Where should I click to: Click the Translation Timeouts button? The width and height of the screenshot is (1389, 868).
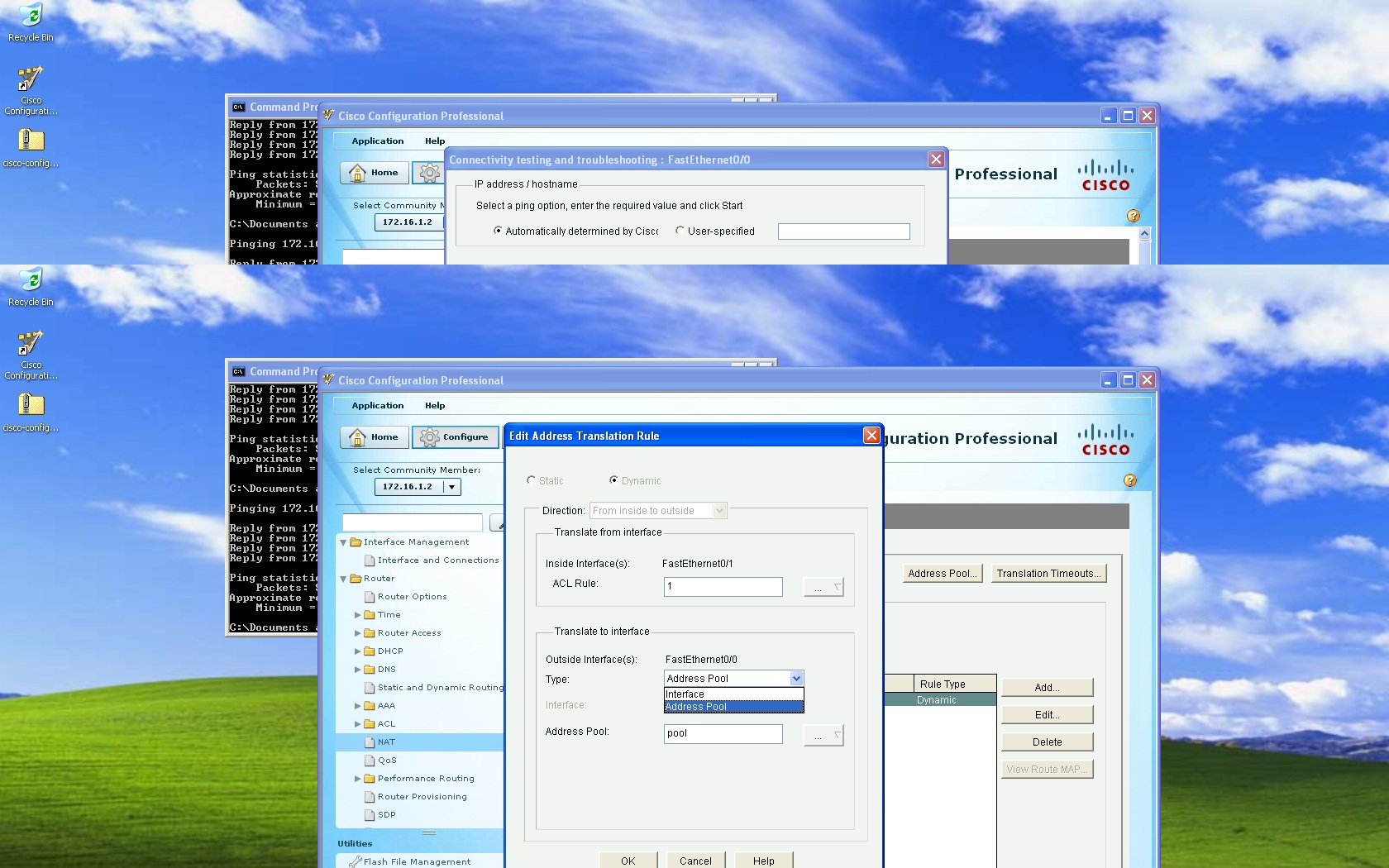pos(1048,574)
